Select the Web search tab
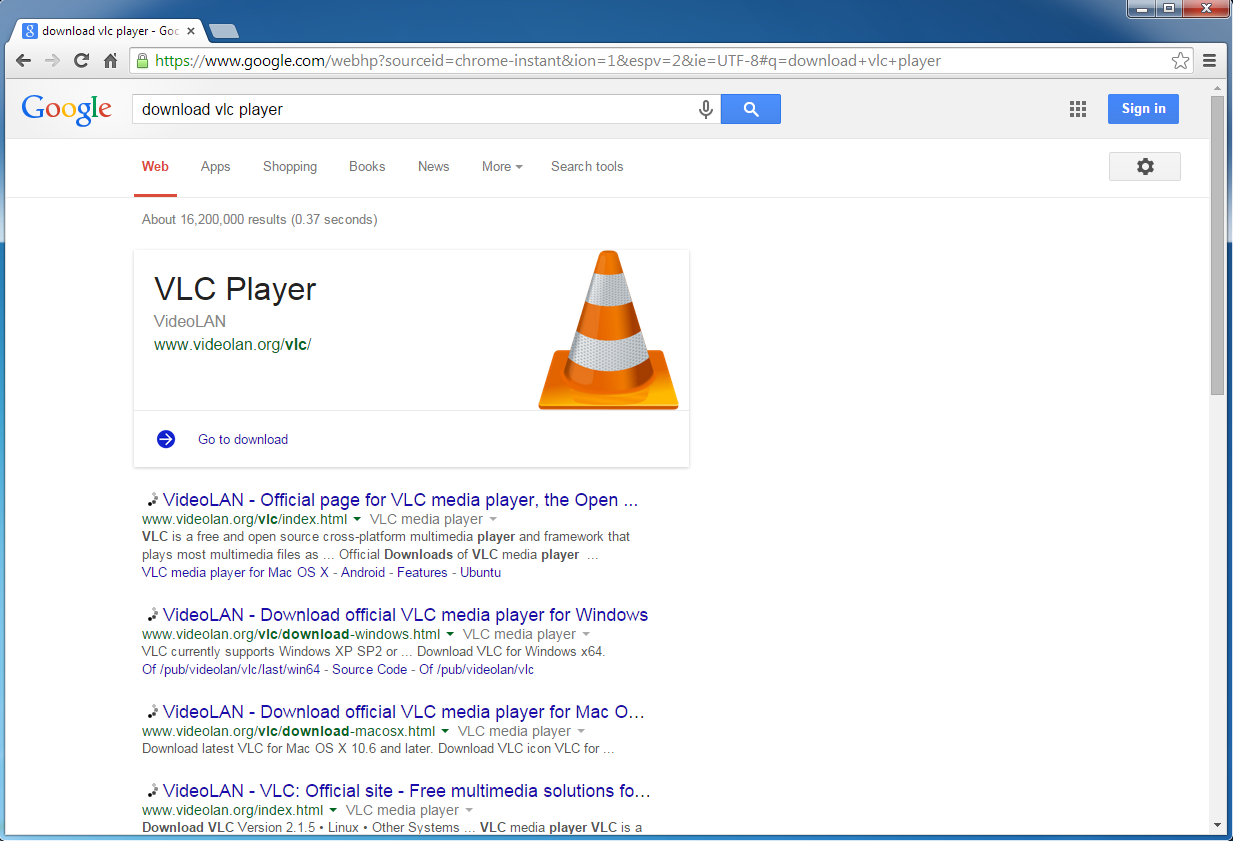The height and width of the screenshot is (841, 1233). click(x=155, y=167)
